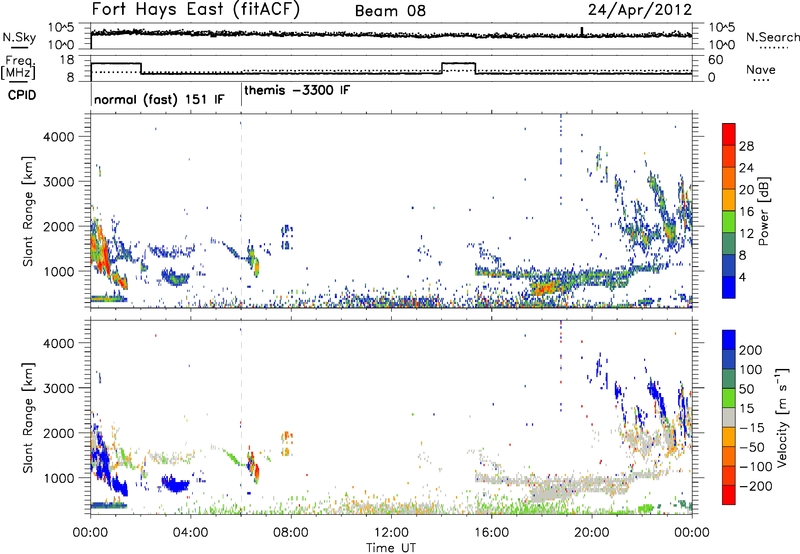This screenshot has height=554, width=800.
Task: Click the "04:00" time tick label
Action: coord(190,533)
